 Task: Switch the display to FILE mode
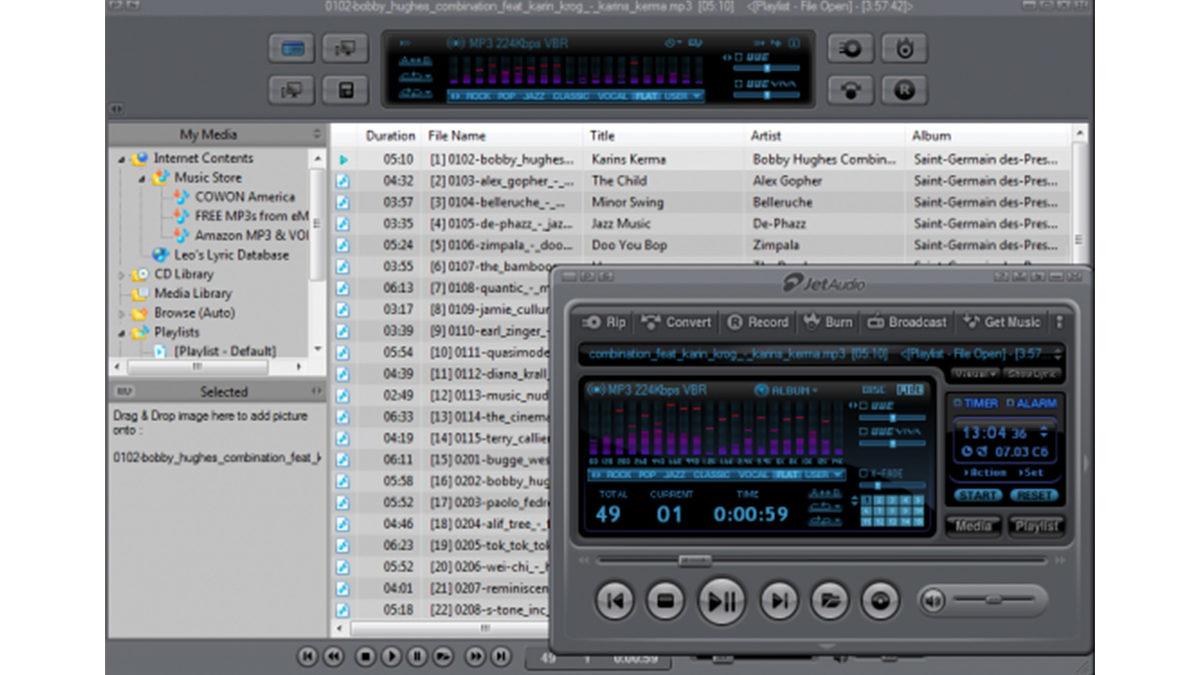(911, 388)
